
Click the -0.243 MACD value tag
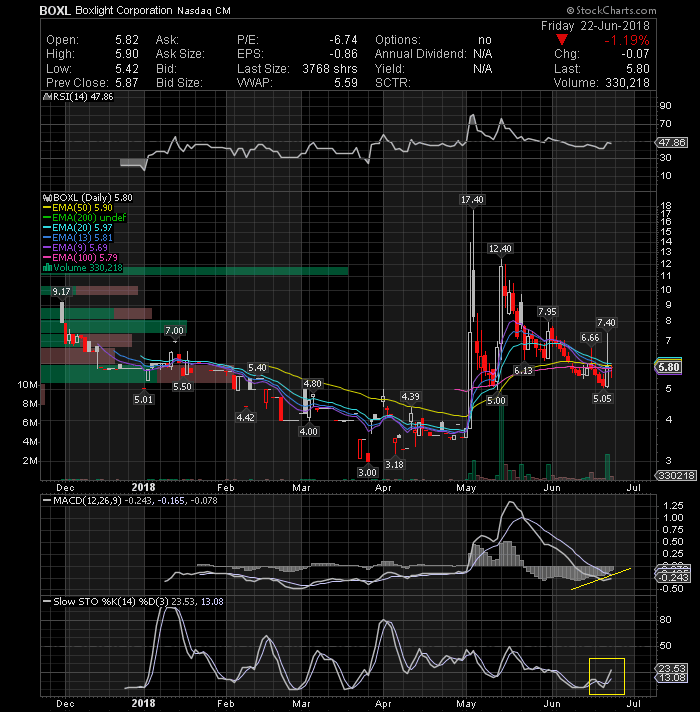(x=673, y=578)
